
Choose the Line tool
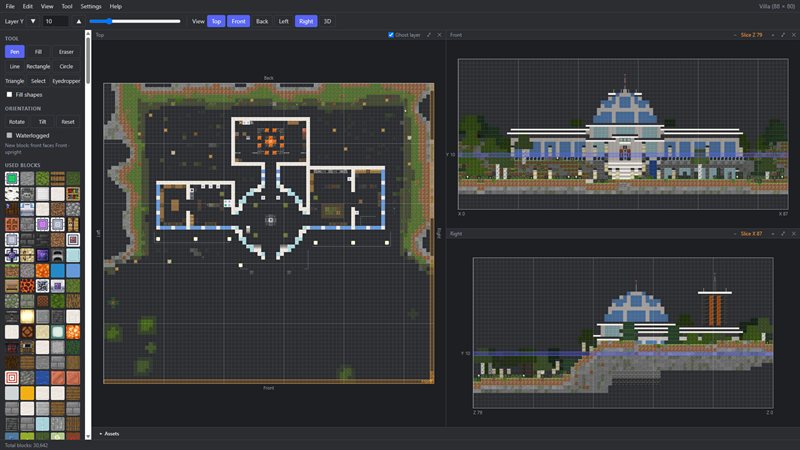click(x=15, y=67)
